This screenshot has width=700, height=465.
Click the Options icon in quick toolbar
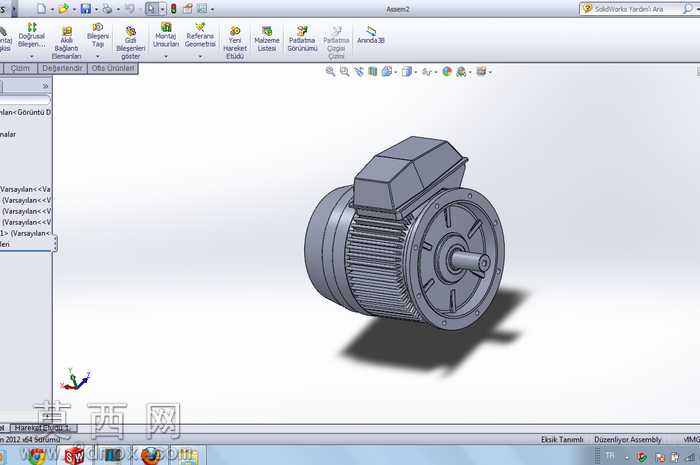click(x=202, y=8)
